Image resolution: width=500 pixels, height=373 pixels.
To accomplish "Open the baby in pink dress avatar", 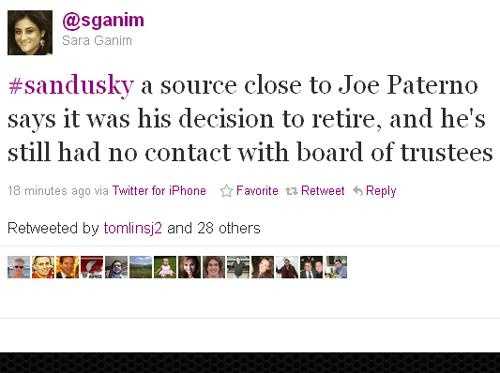I will pyautogui.click(x=165, y=267).
